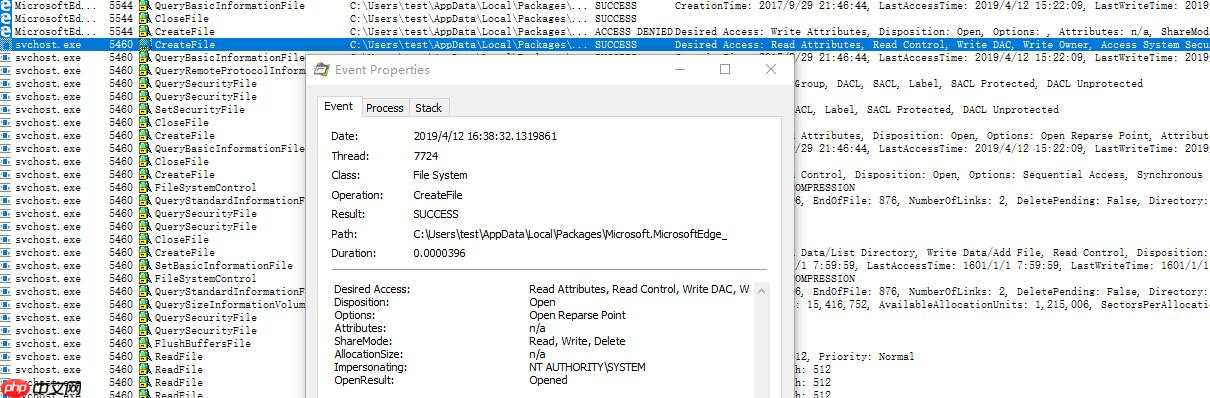Maximize the Event Properties window
This screenshot has width=1210, height=398.
click(x=725, y=69)
